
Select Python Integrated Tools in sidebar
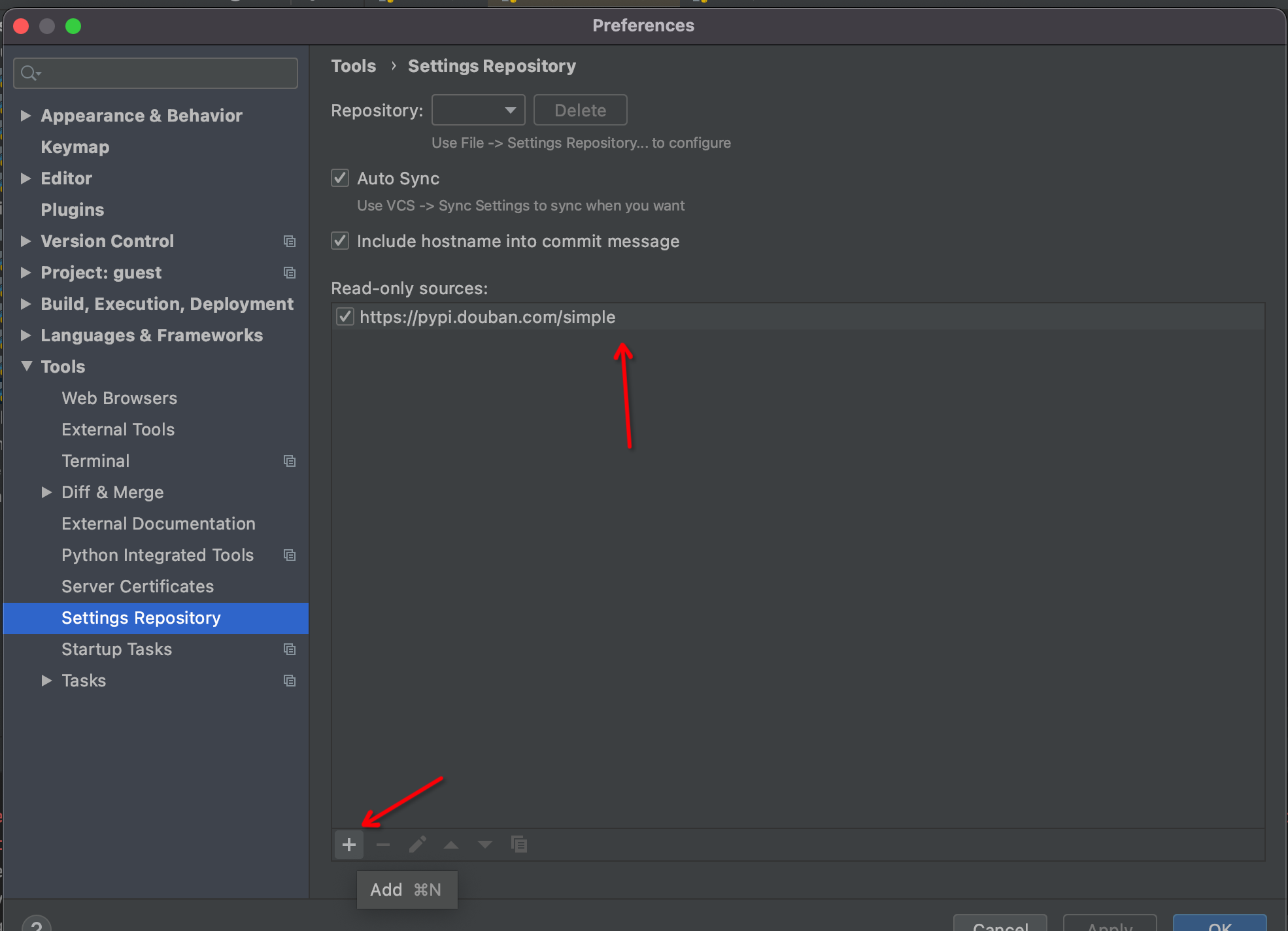pos(158,555)
